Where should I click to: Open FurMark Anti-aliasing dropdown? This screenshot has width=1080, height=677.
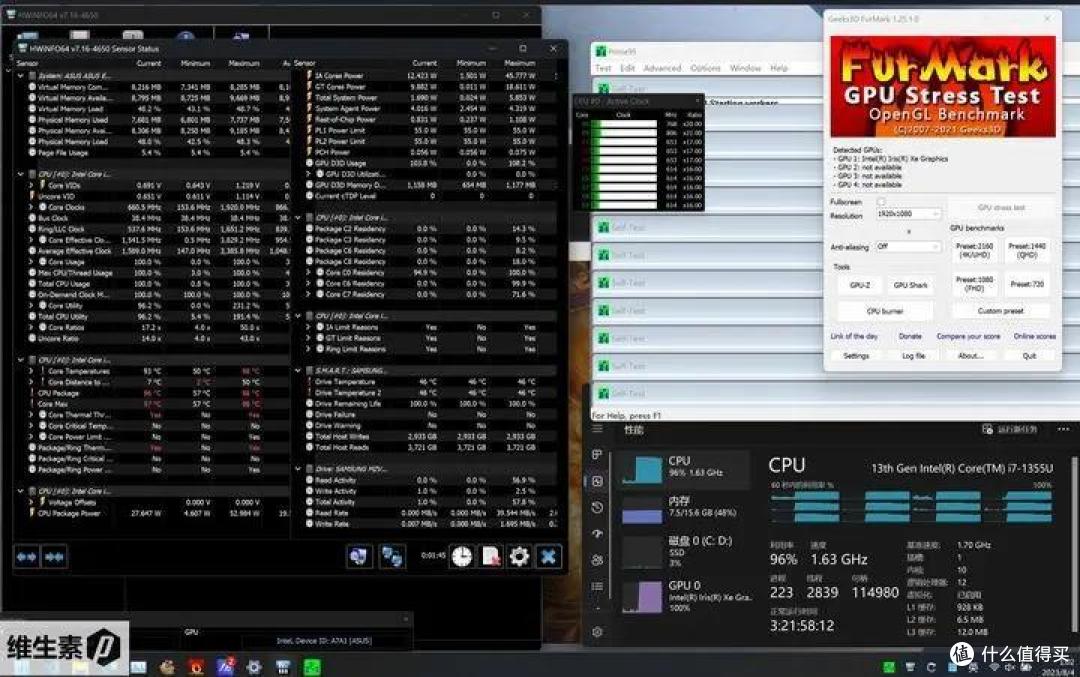908,246
